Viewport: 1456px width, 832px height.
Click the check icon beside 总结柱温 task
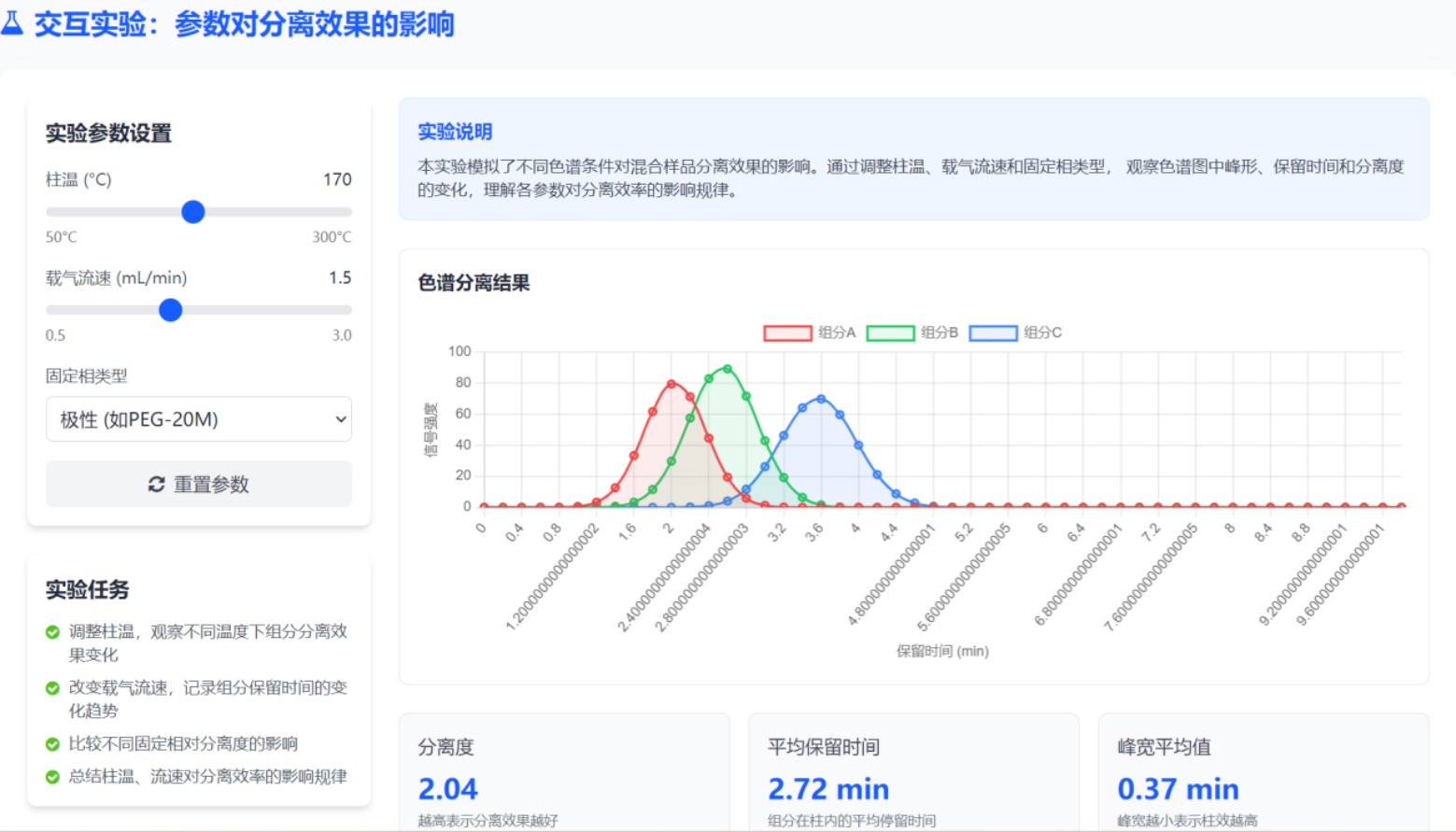coord(53,777)
